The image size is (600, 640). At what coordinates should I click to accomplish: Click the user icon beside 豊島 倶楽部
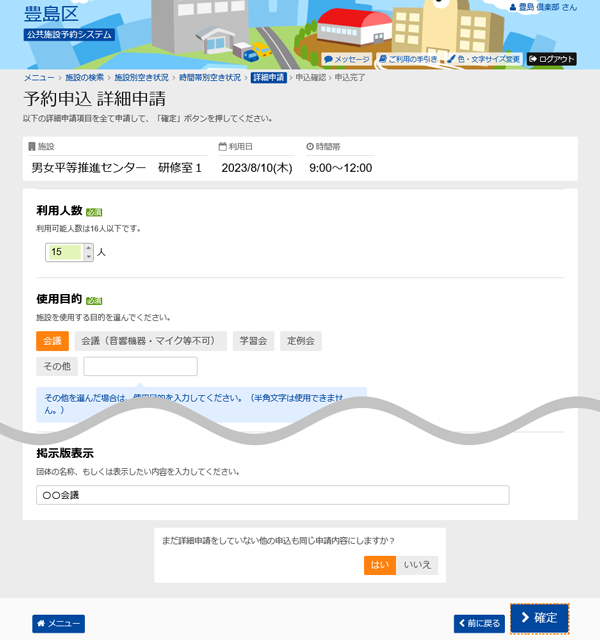pos(513,7)
